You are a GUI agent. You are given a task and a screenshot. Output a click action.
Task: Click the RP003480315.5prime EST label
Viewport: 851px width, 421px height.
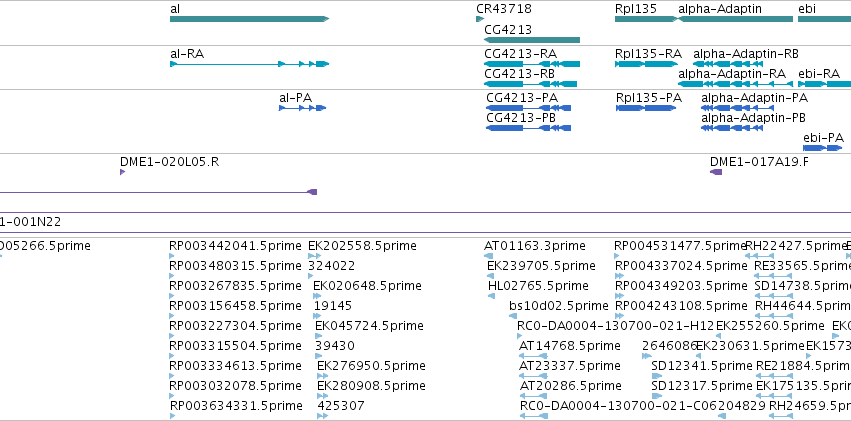coord(235,266)
